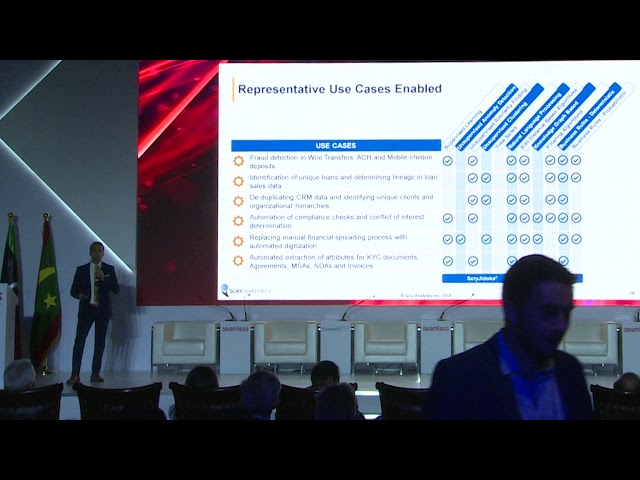The image size is (640, 480).
Task: Click Knowledge Graph check mark in compliance checks row
Action: 538,218
